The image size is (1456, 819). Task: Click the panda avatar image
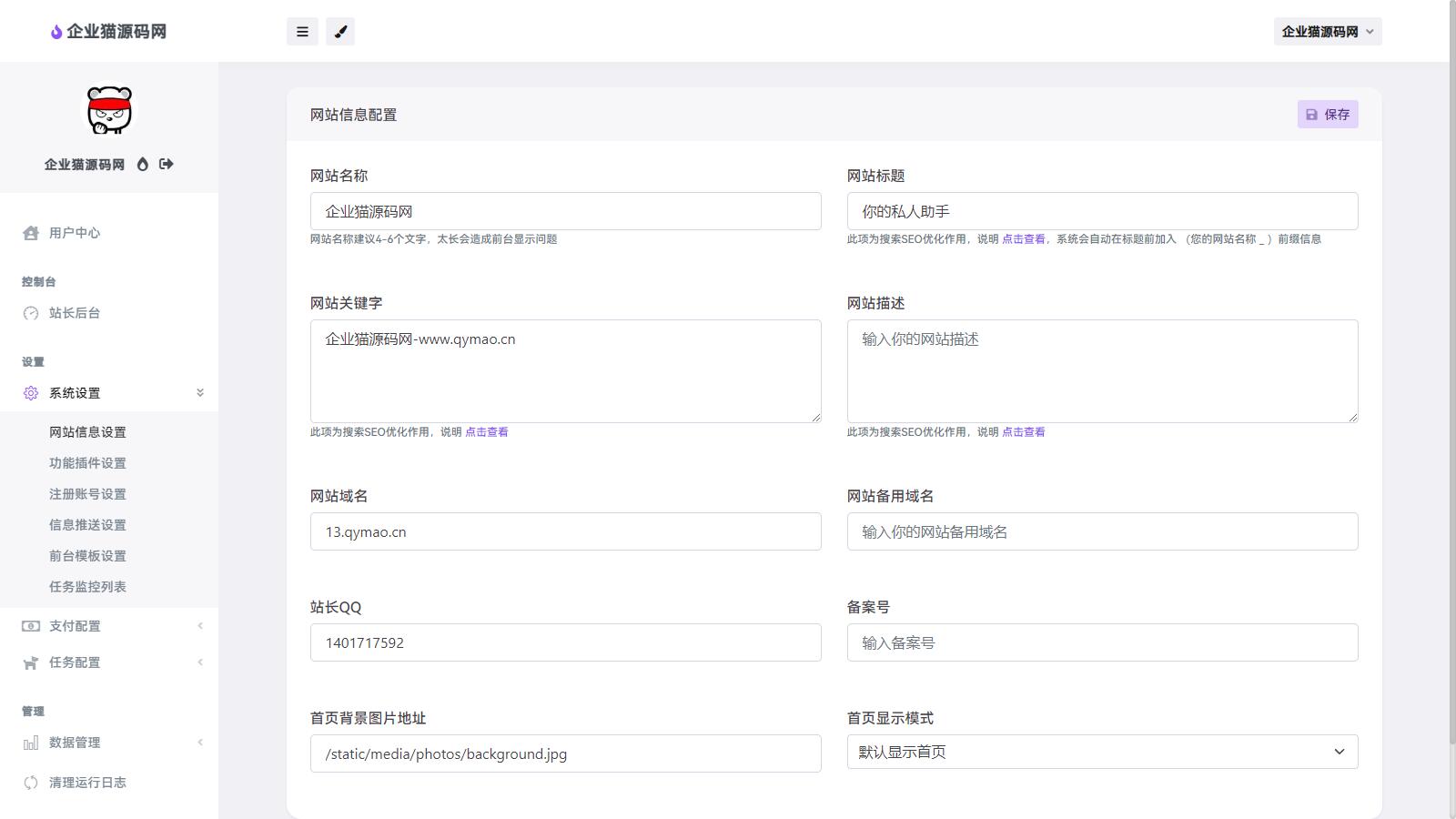click(x=109, y=111)
